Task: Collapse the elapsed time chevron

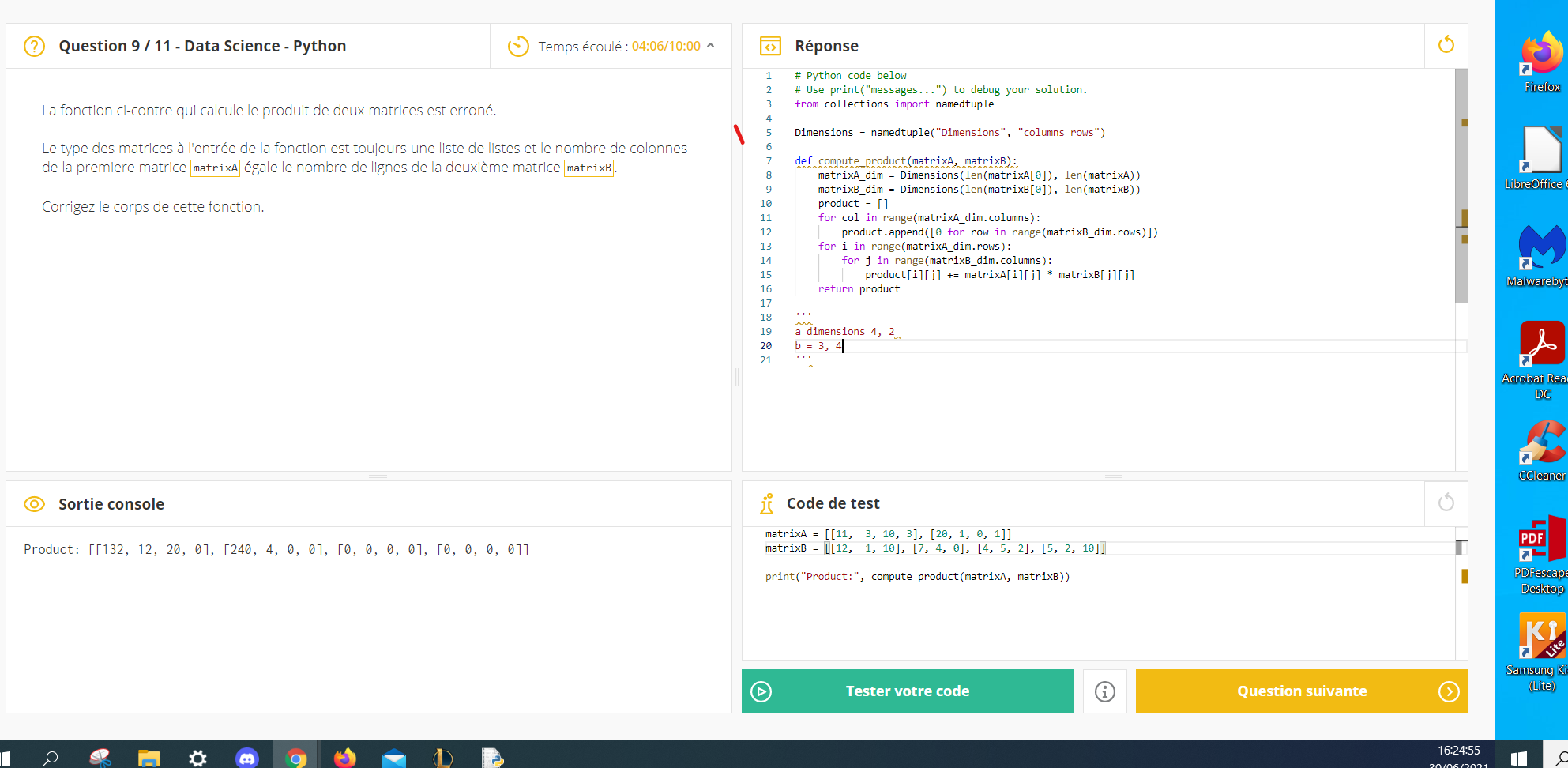Action: 711,46
